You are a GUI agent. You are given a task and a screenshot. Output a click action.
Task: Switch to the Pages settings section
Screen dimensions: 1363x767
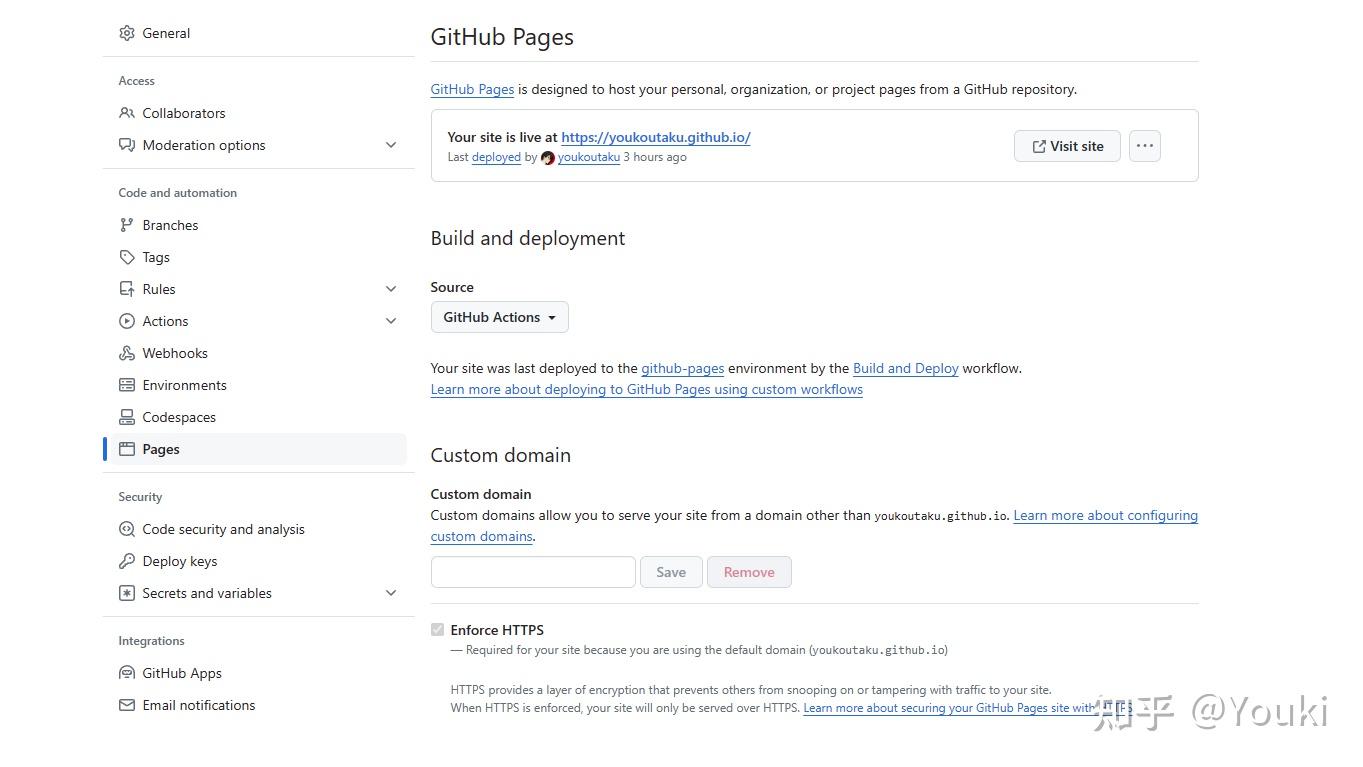(160, 449)
